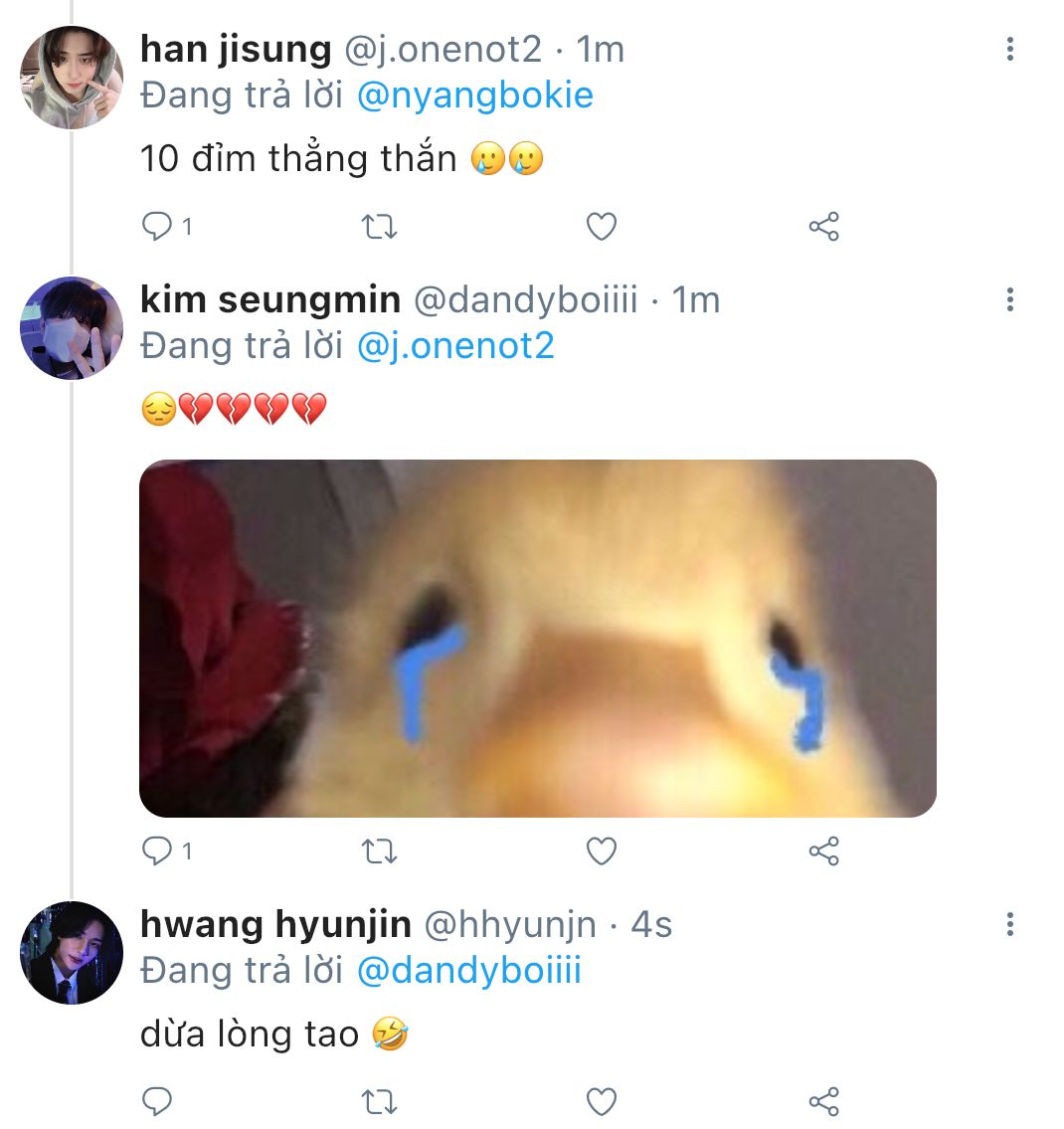The width and height of the screenshot is (1064, 1129).
Task: Open the @dandyboiiii mention link
Action: click(x=468, y=971)
